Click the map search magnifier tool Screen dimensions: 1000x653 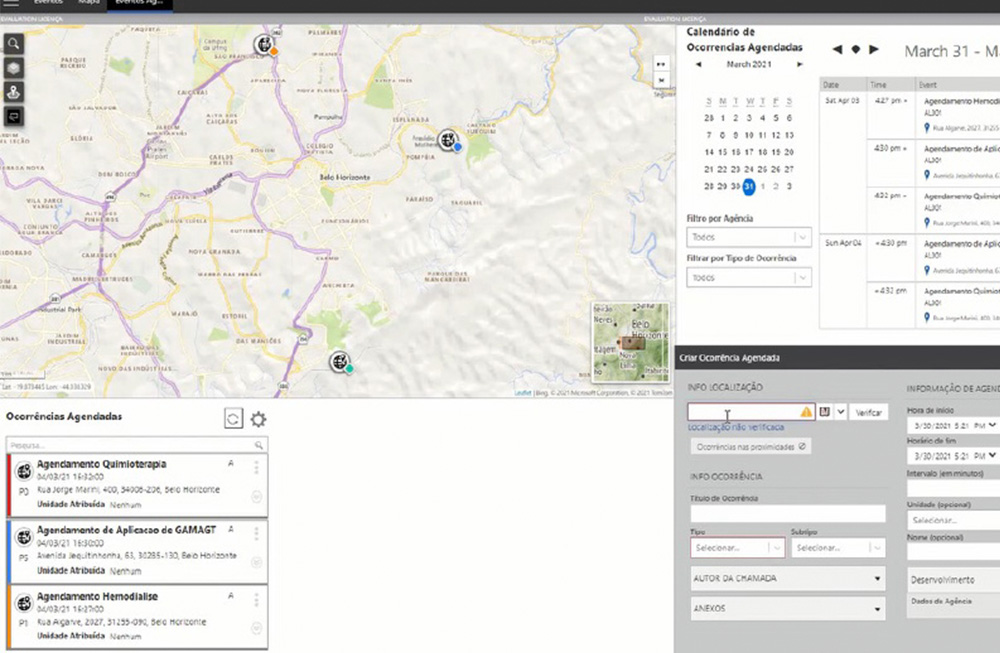coord(14,44)
